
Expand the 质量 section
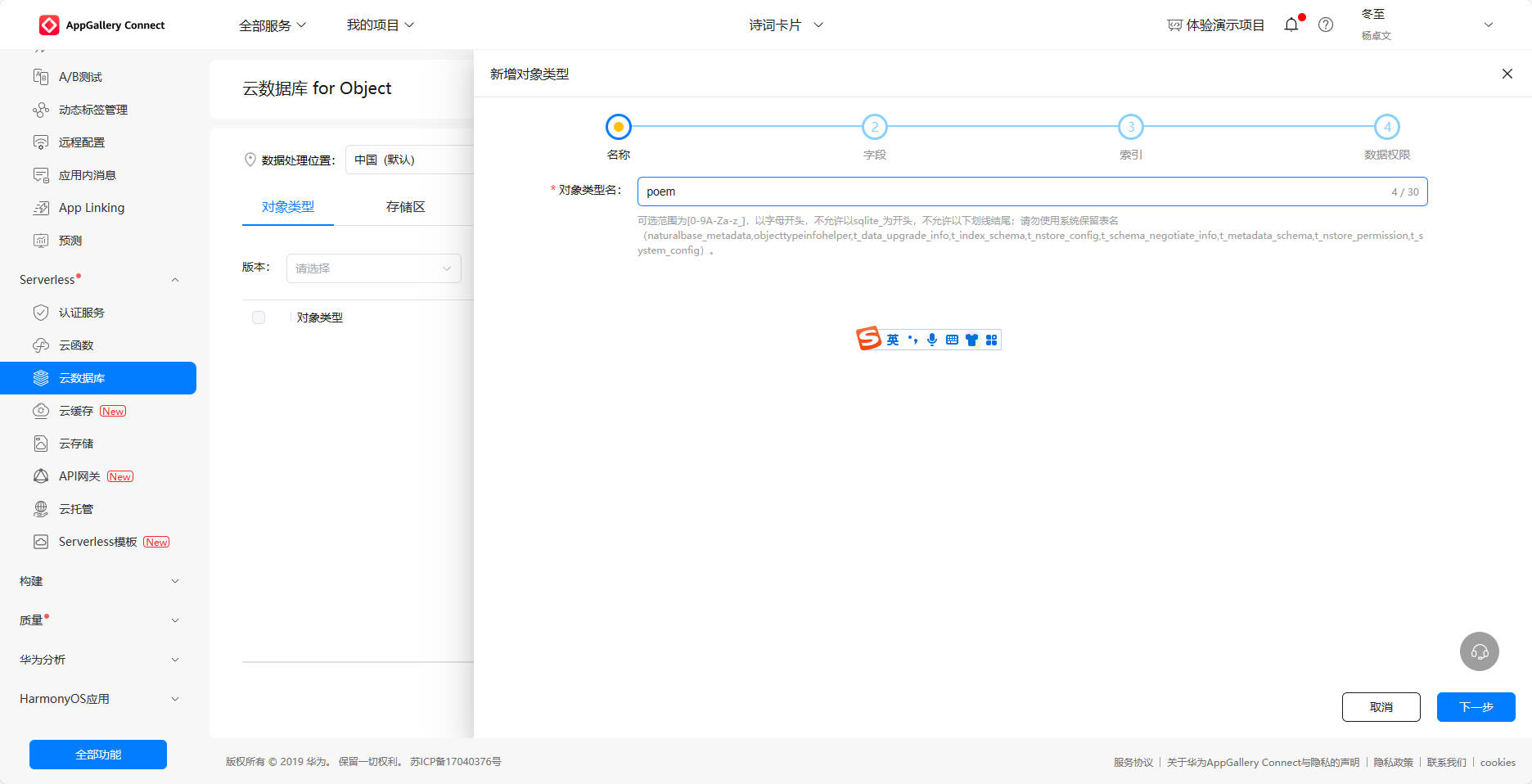coord(174,620)
